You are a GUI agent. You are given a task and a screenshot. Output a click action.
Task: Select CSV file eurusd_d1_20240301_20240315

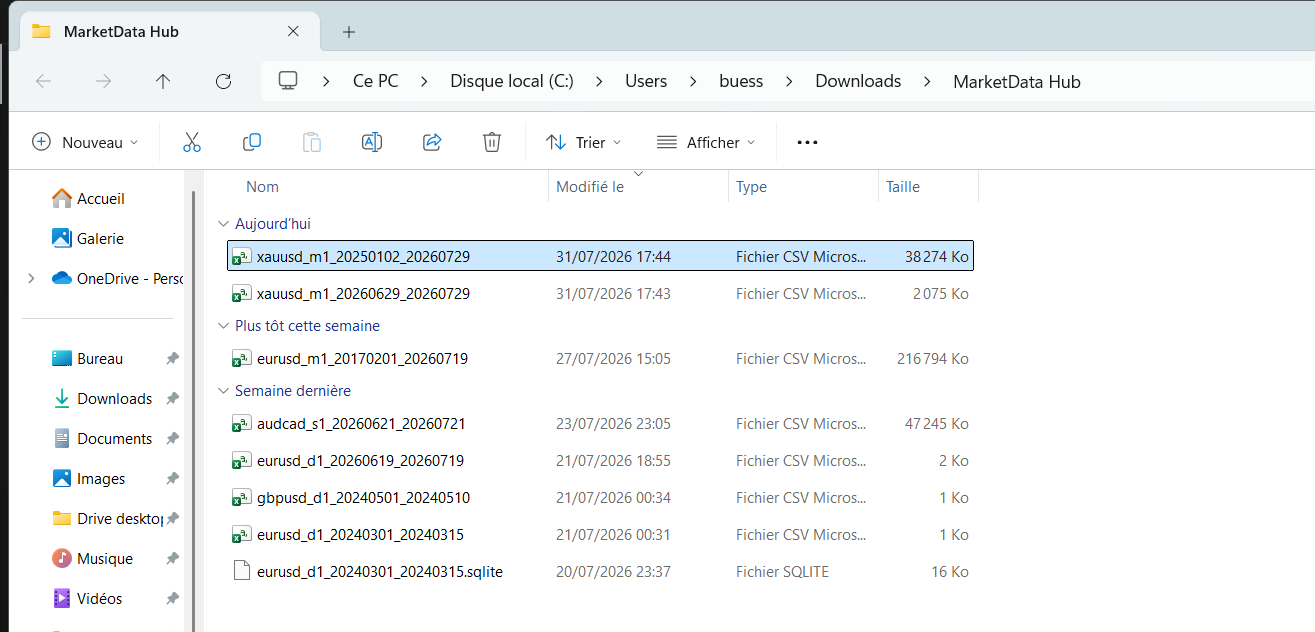tap(600, 535)
